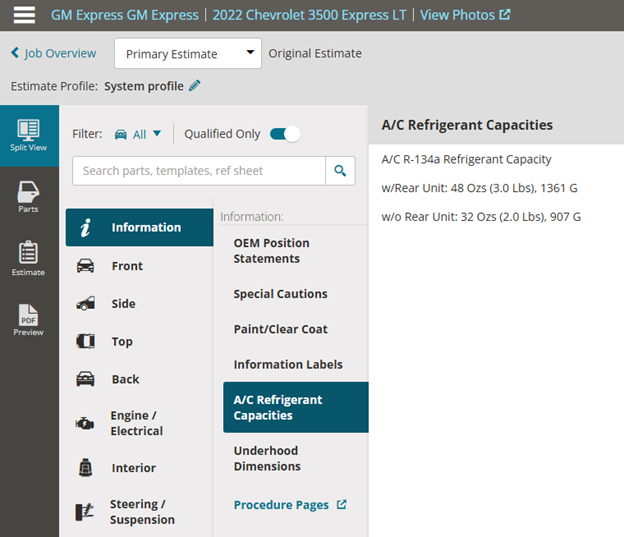Select the Front vehicle section
The image size is (624, 537).
[x=139, y=266]
